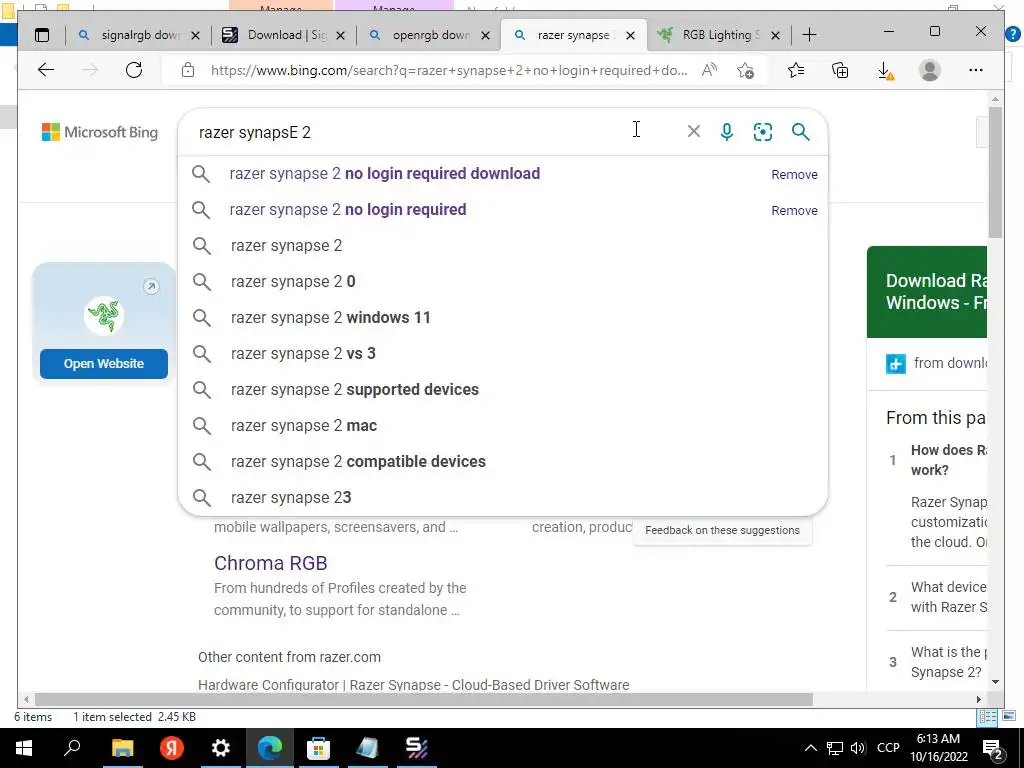Show hidden system tray icons
1024x768 pixels.
pos(810,748)
